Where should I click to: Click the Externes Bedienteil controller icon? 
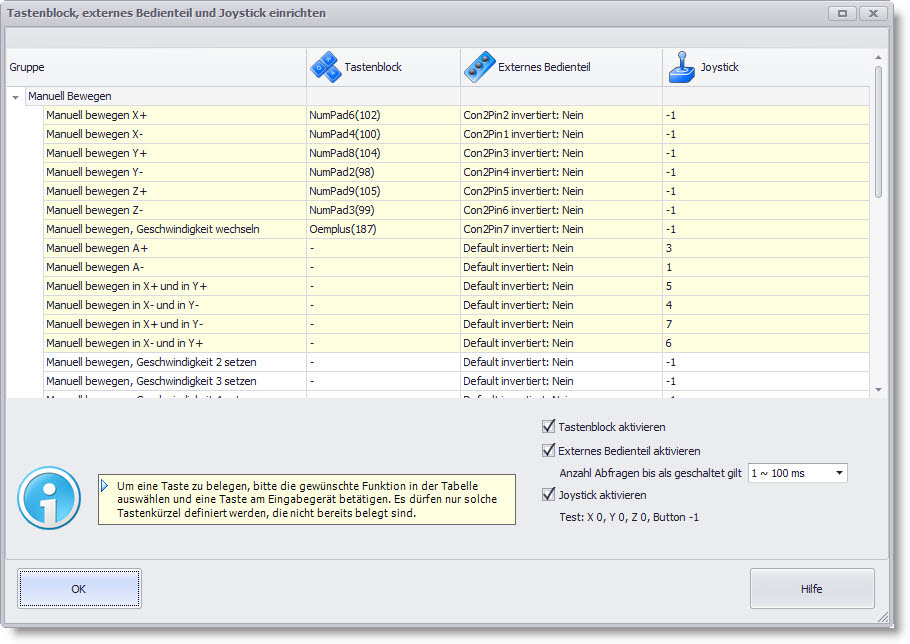[x=479, y=67]
